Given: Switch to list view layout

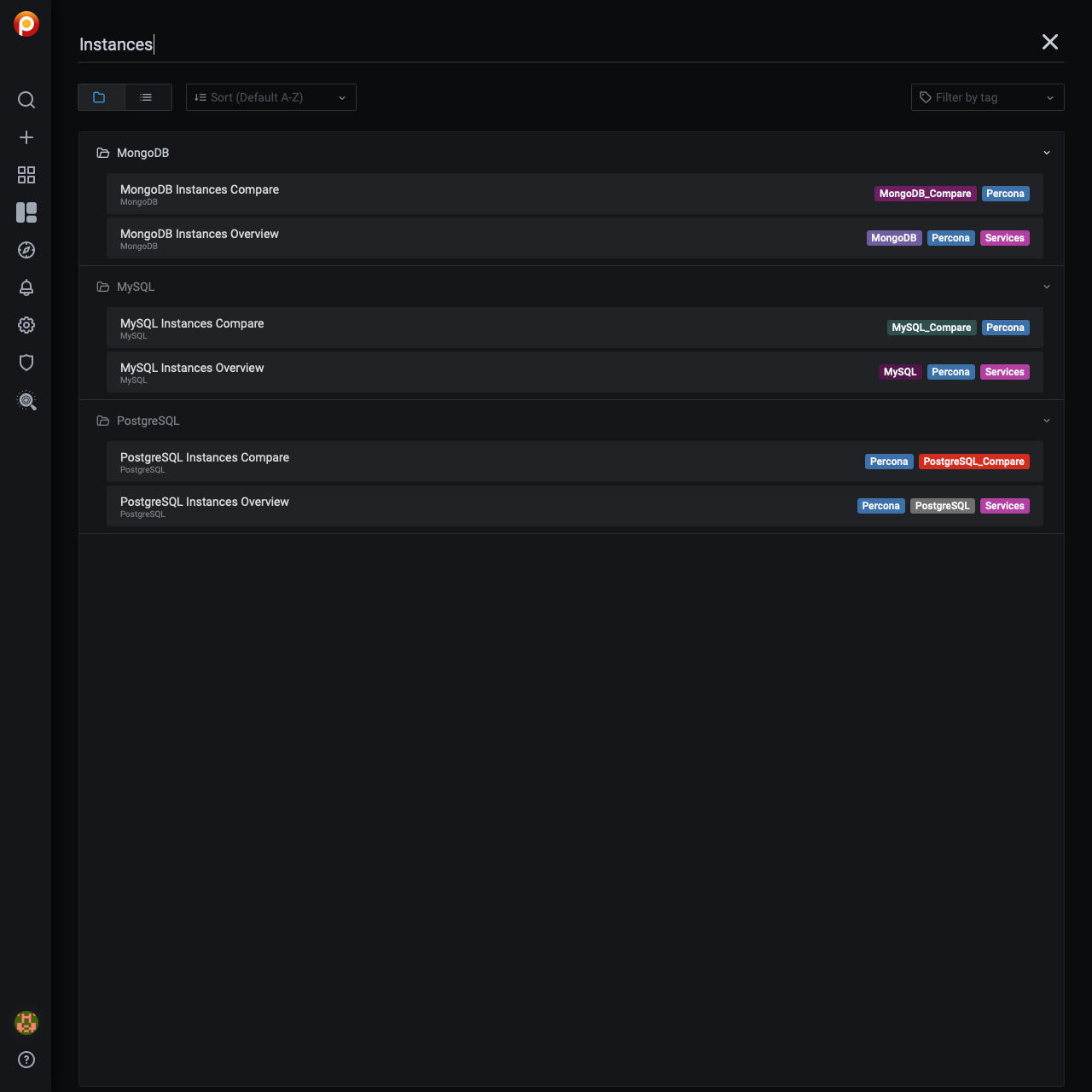Looking at the screenshot, I should [148, 97].
